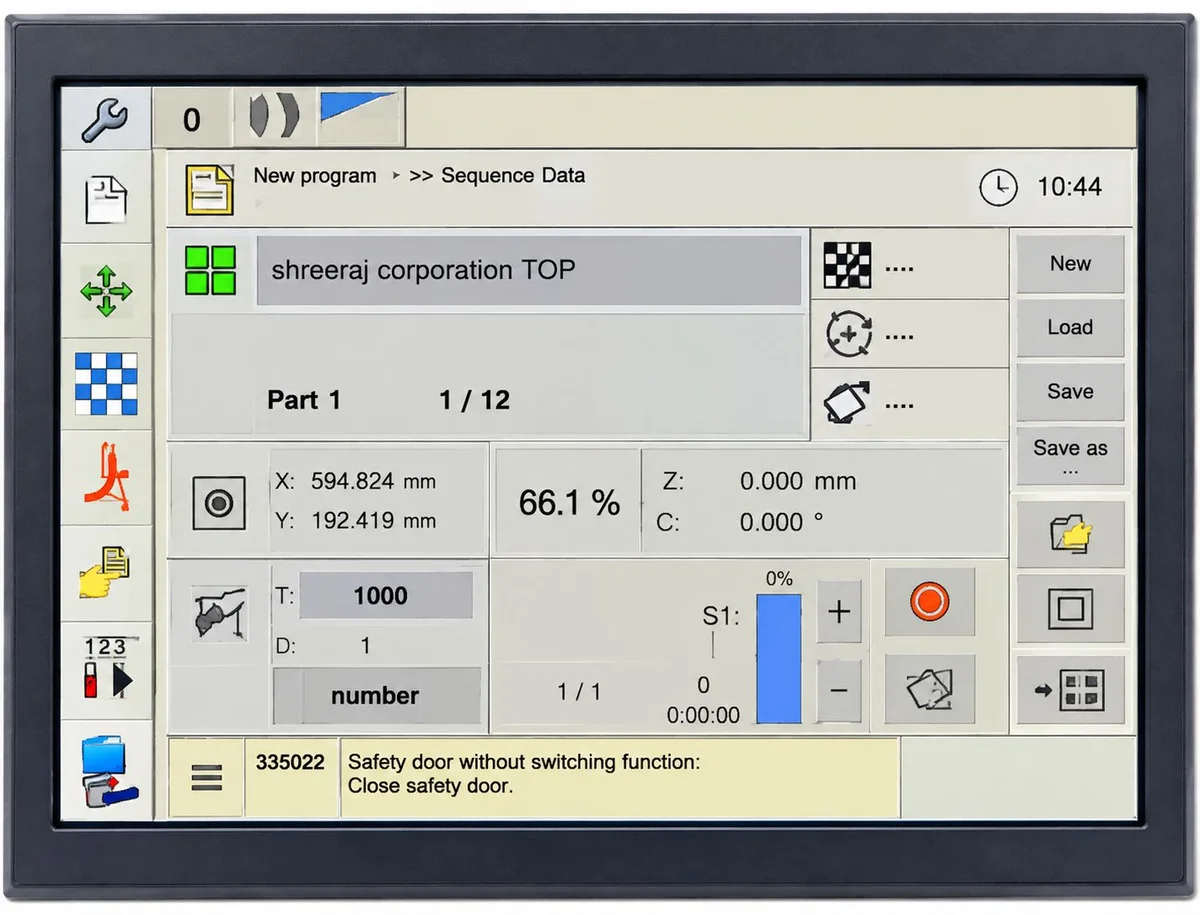The width and height of the screenshot is (1200, 915).
Task: Open the wrench maintenance icon
Action: [x=105, y=119]
